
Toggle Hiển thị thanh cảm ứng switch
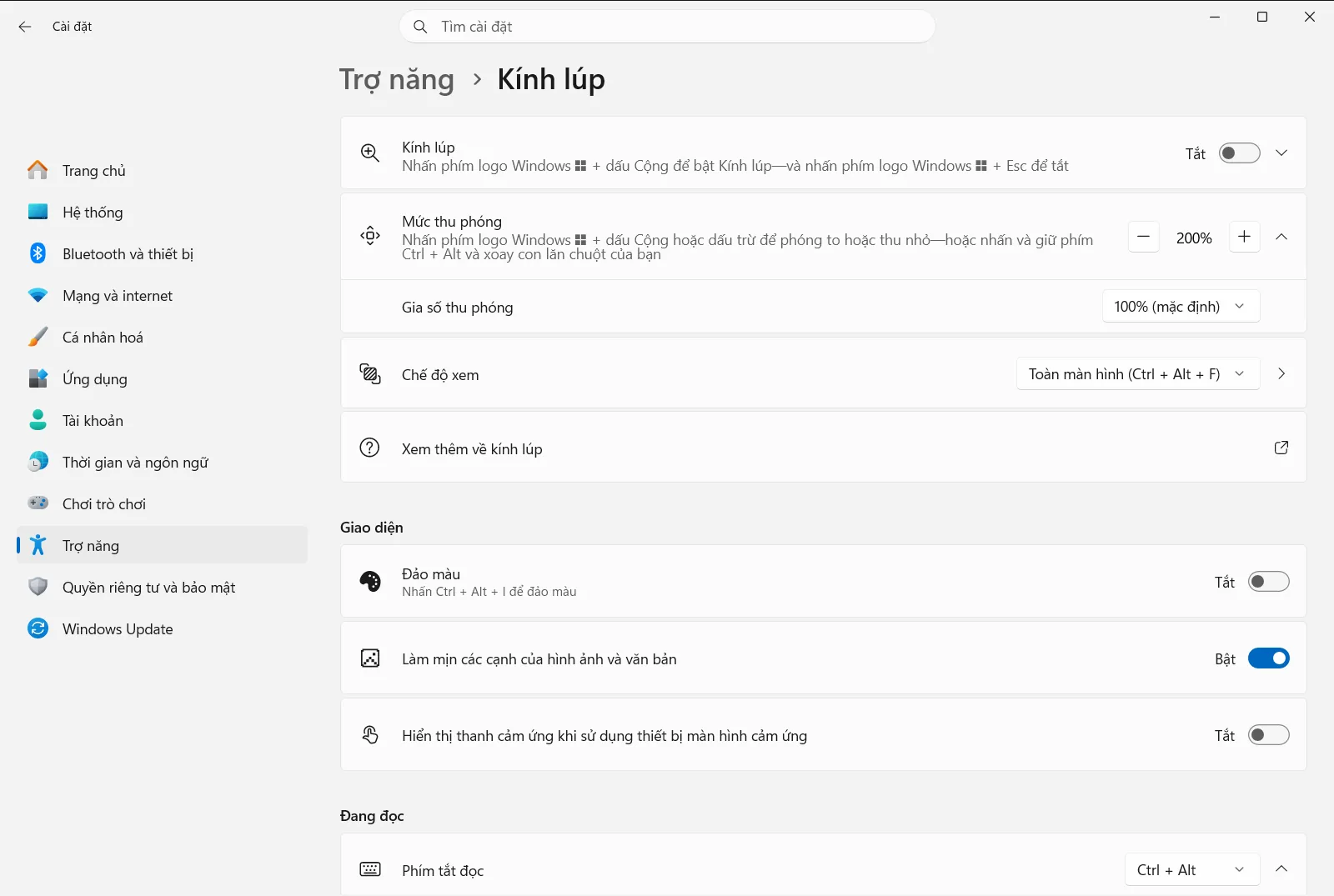(x=1269, y=735)
